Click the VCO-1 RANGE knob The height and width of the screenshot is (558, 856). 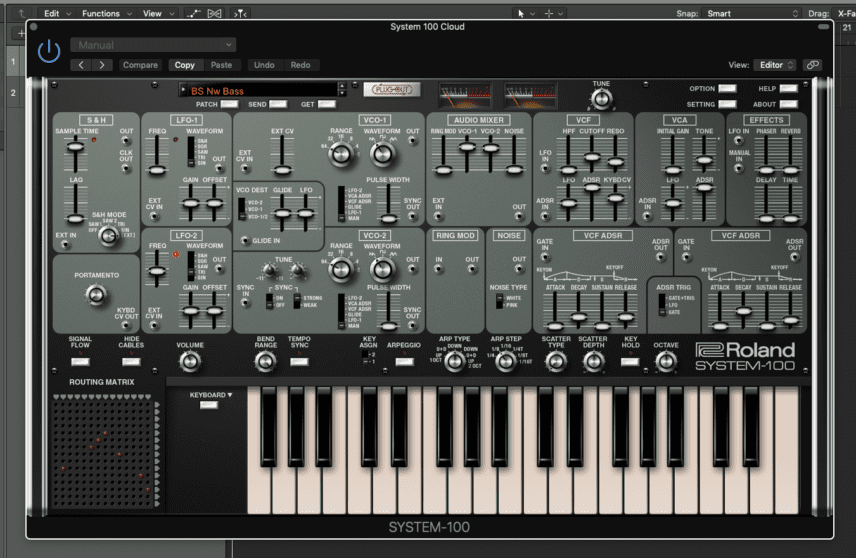coord(341,154)
